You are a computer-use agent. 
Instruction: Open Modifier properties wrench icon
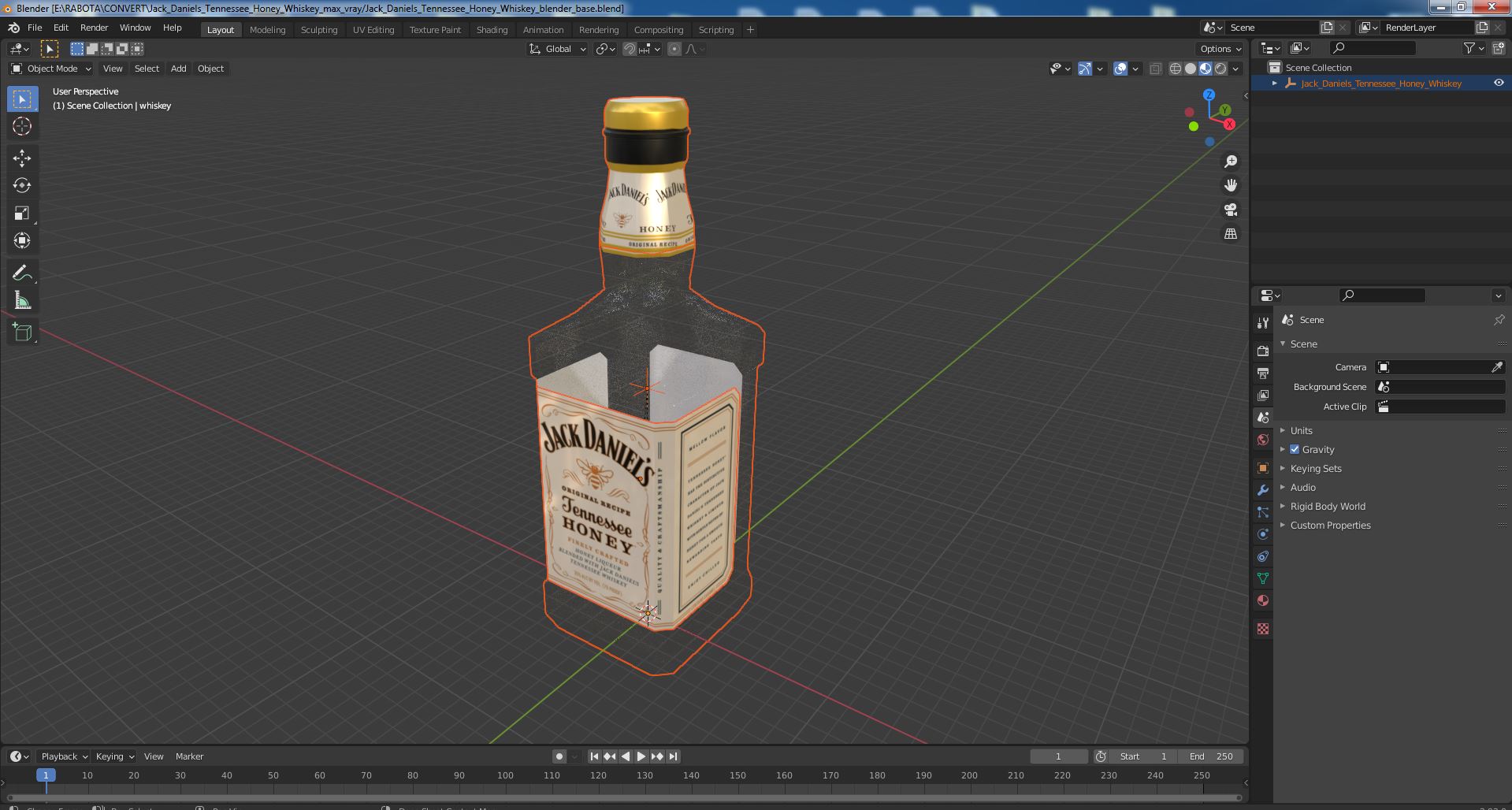coord(1263,490)
